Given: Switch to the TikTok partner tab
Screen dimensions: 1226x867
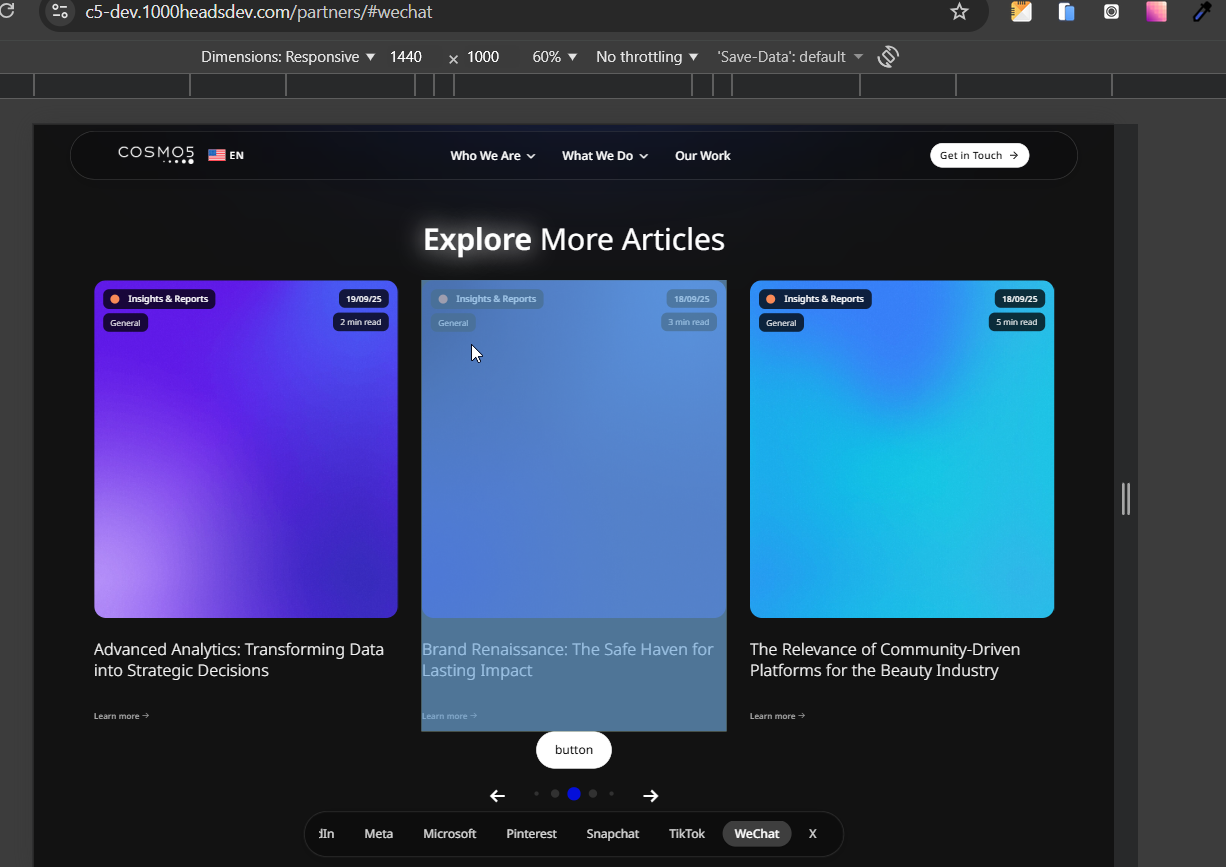Looking at the screenshot, I should point(687,834).
